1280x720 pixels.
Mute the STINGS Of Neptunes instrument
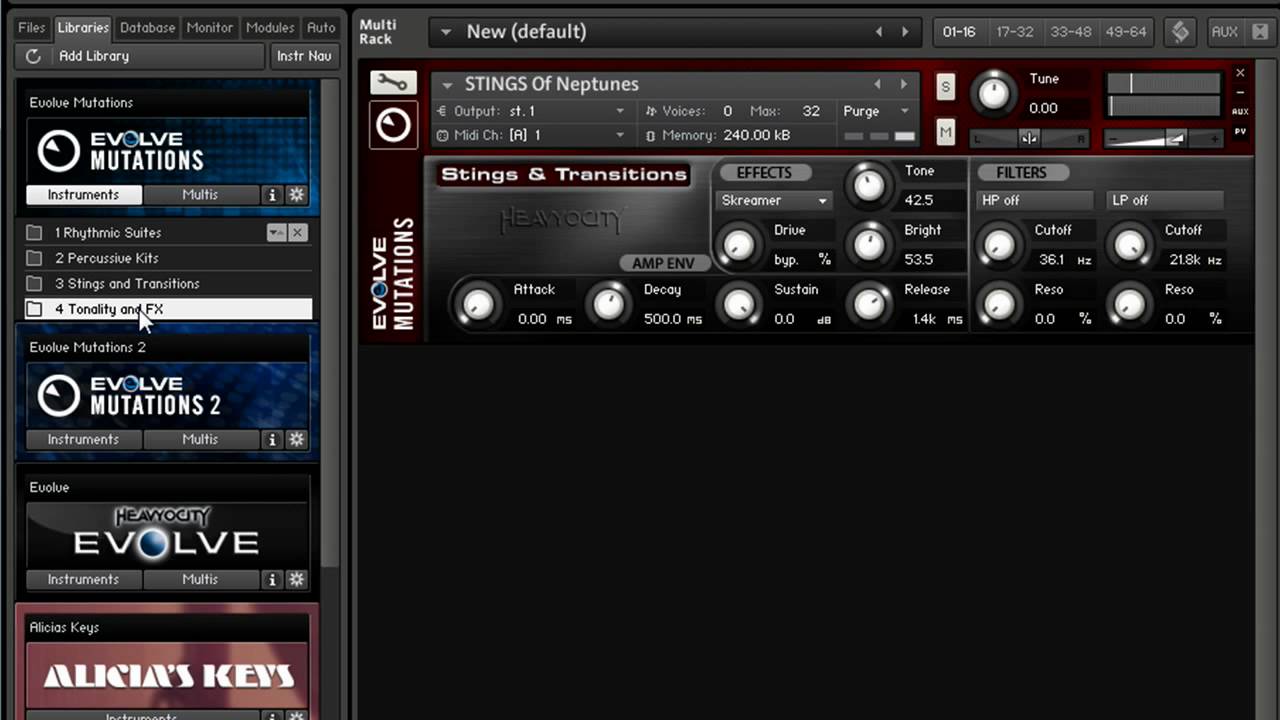point(945,131)
